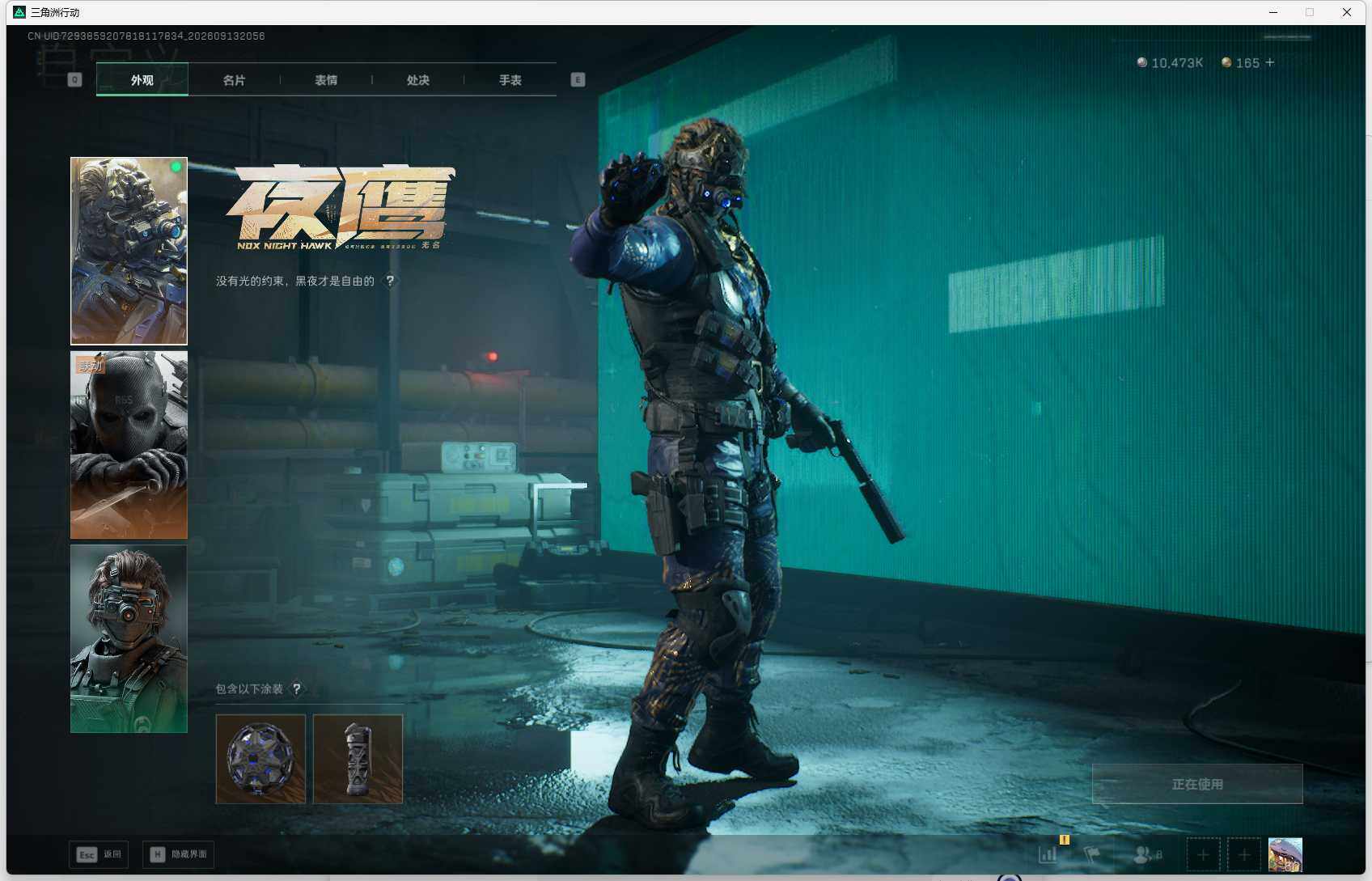Screen dimensions: 1372x881
Task: Close the 三角洲行动 window
Action: pyautogui.click(x=1347, y=12)
